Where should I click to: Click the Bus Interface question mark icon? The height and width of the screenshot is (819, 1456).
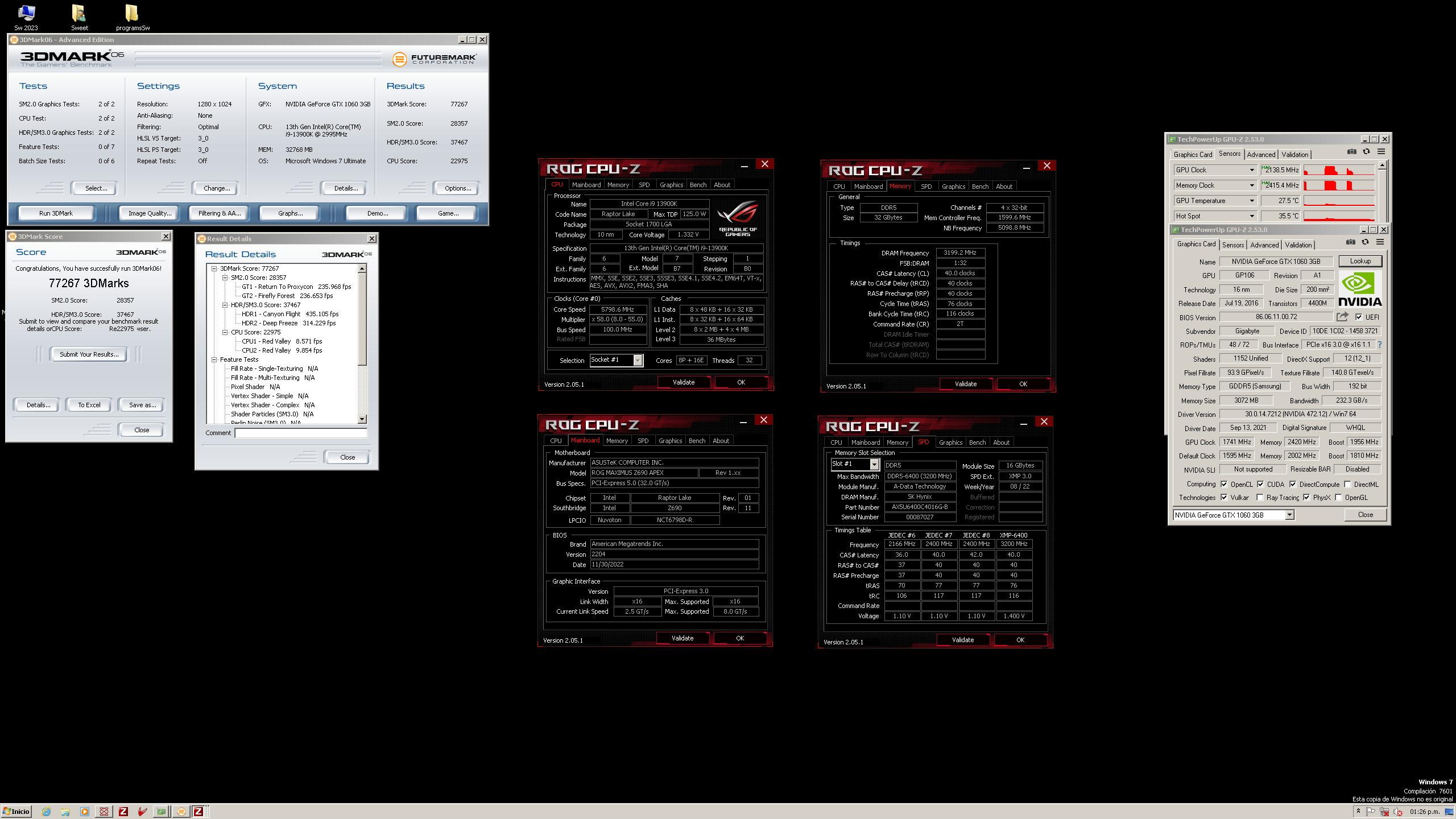1380,345
